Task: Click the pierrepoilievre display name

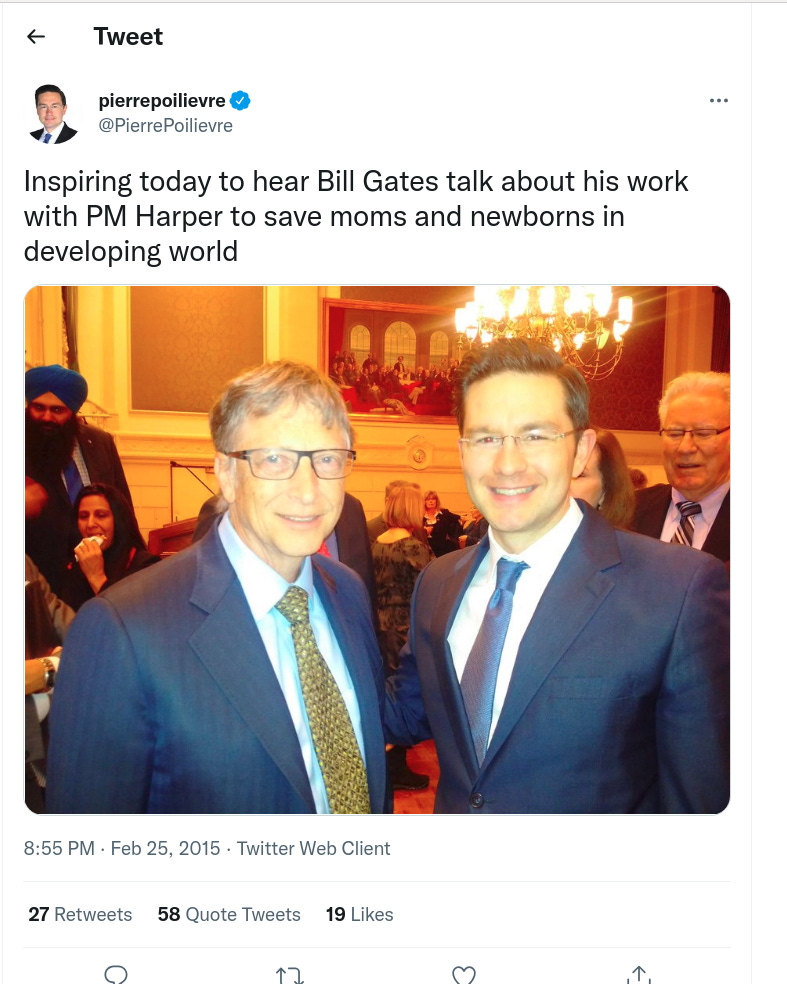Action: pos(162,100)
